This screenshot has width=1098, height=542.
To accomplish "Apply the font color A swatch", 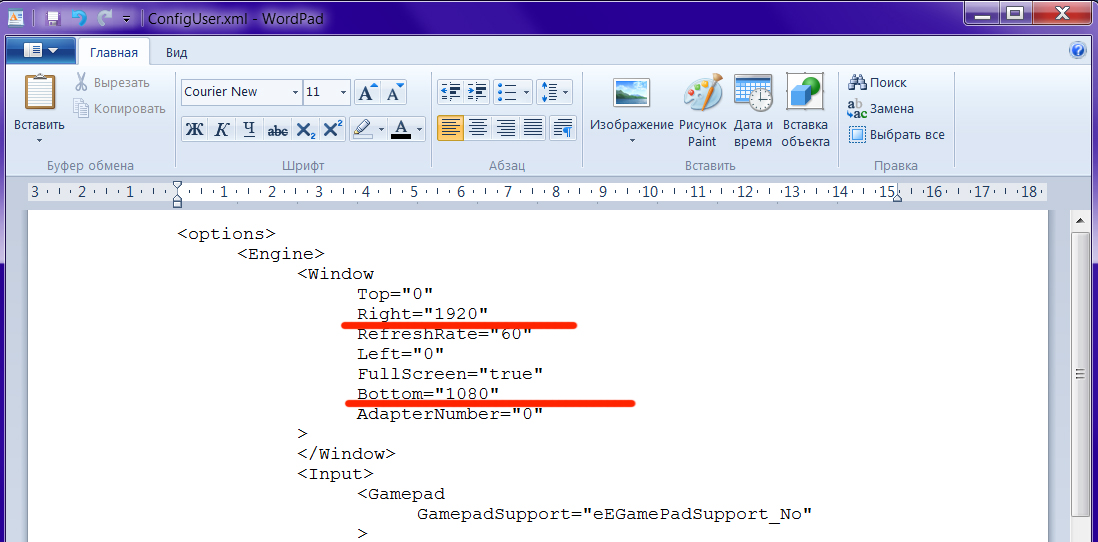I will pos(401,130).
